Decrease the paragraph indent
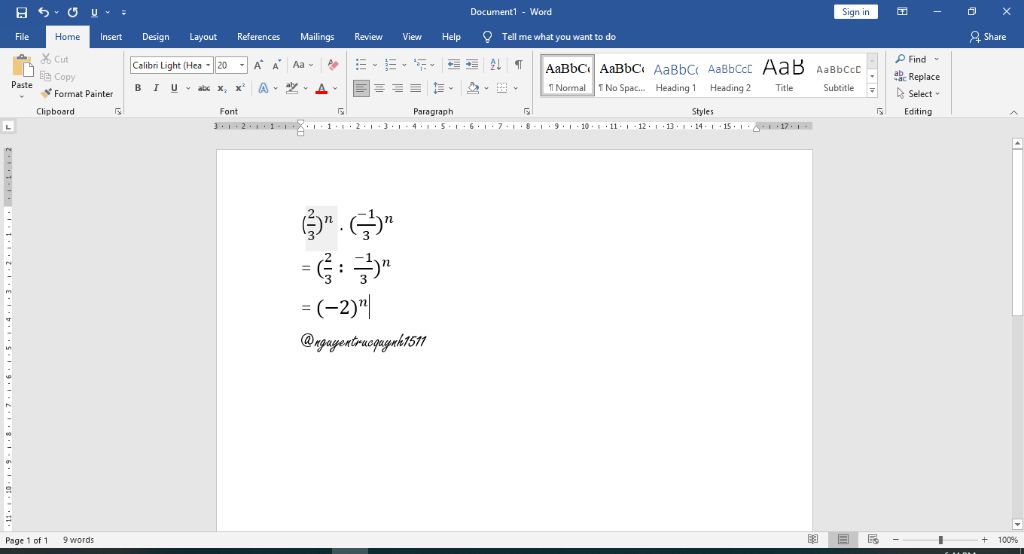 [453, 65]
